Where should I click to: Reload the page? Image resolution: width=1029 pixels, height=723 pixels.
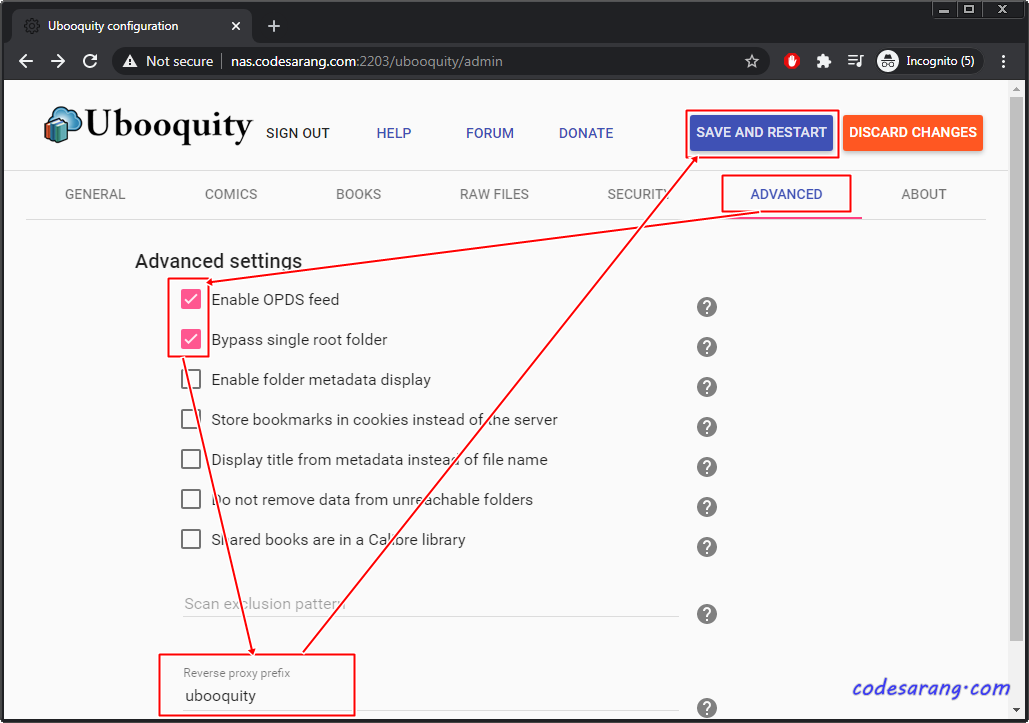click(90, 61)
